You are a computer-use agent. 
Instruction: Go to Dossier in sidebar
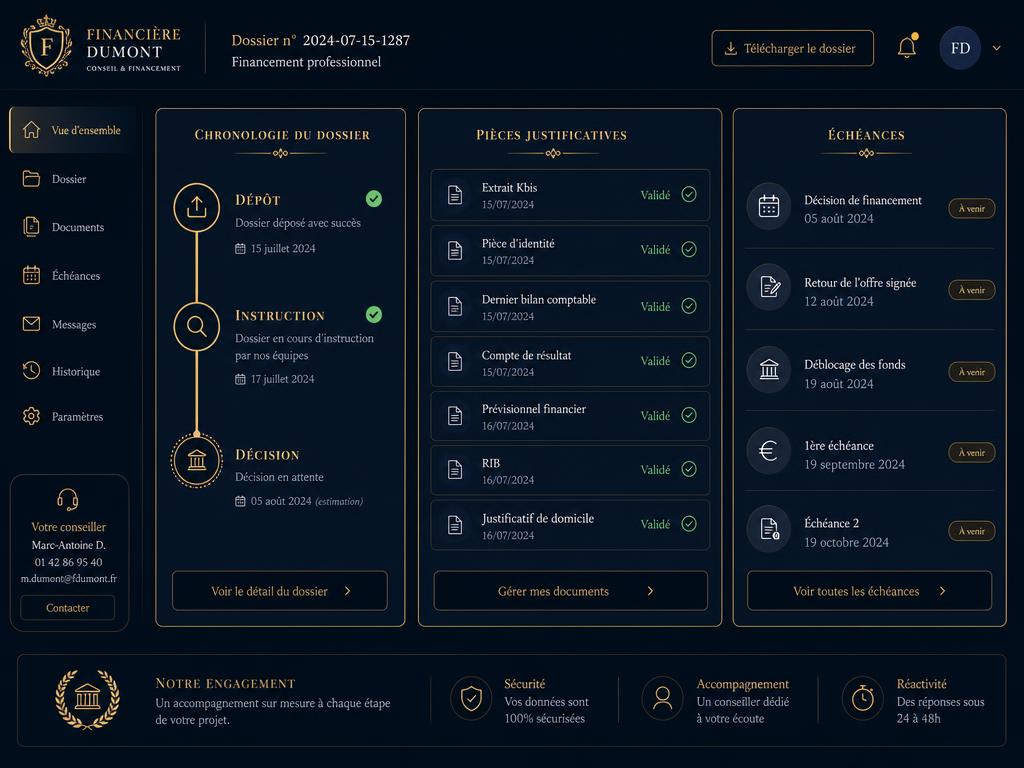54,179
